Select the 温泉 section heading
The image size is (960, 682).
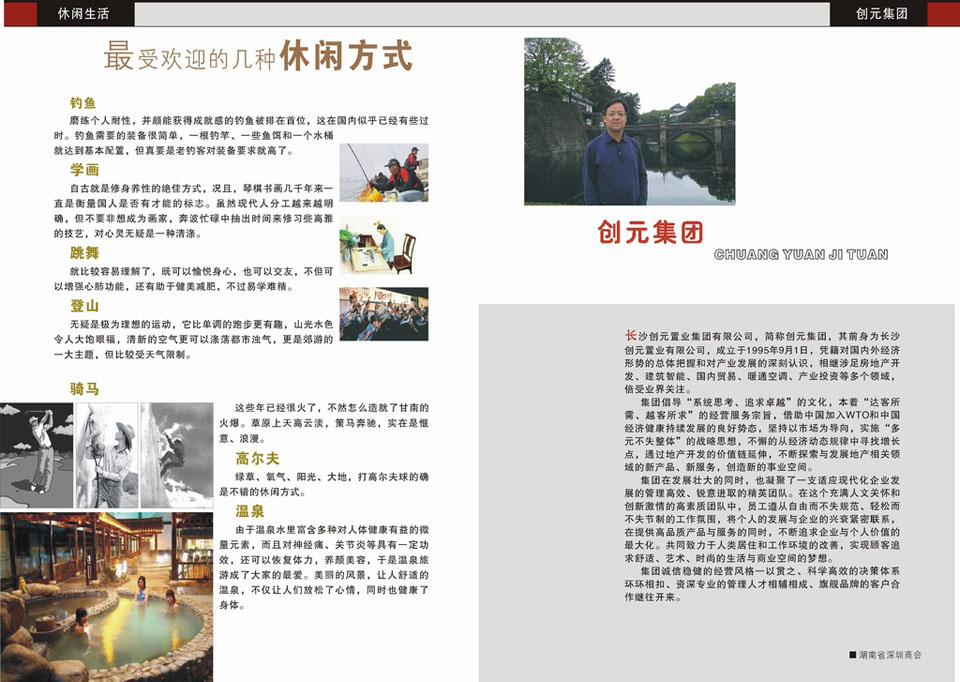click(x=250, y=511)
